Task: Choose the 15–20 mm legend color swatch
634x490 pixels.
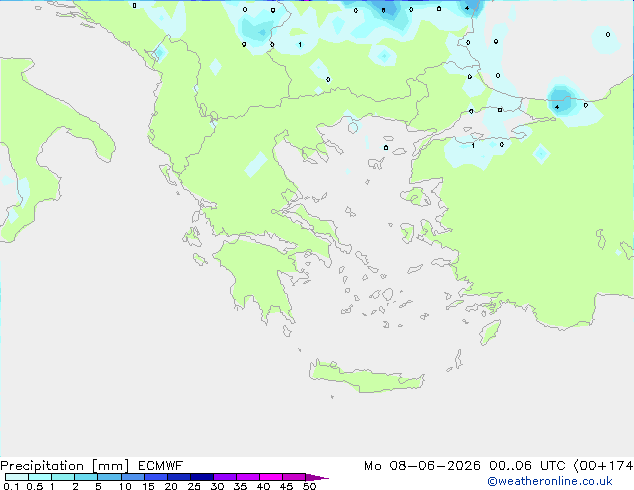Action: click(156, 477)
